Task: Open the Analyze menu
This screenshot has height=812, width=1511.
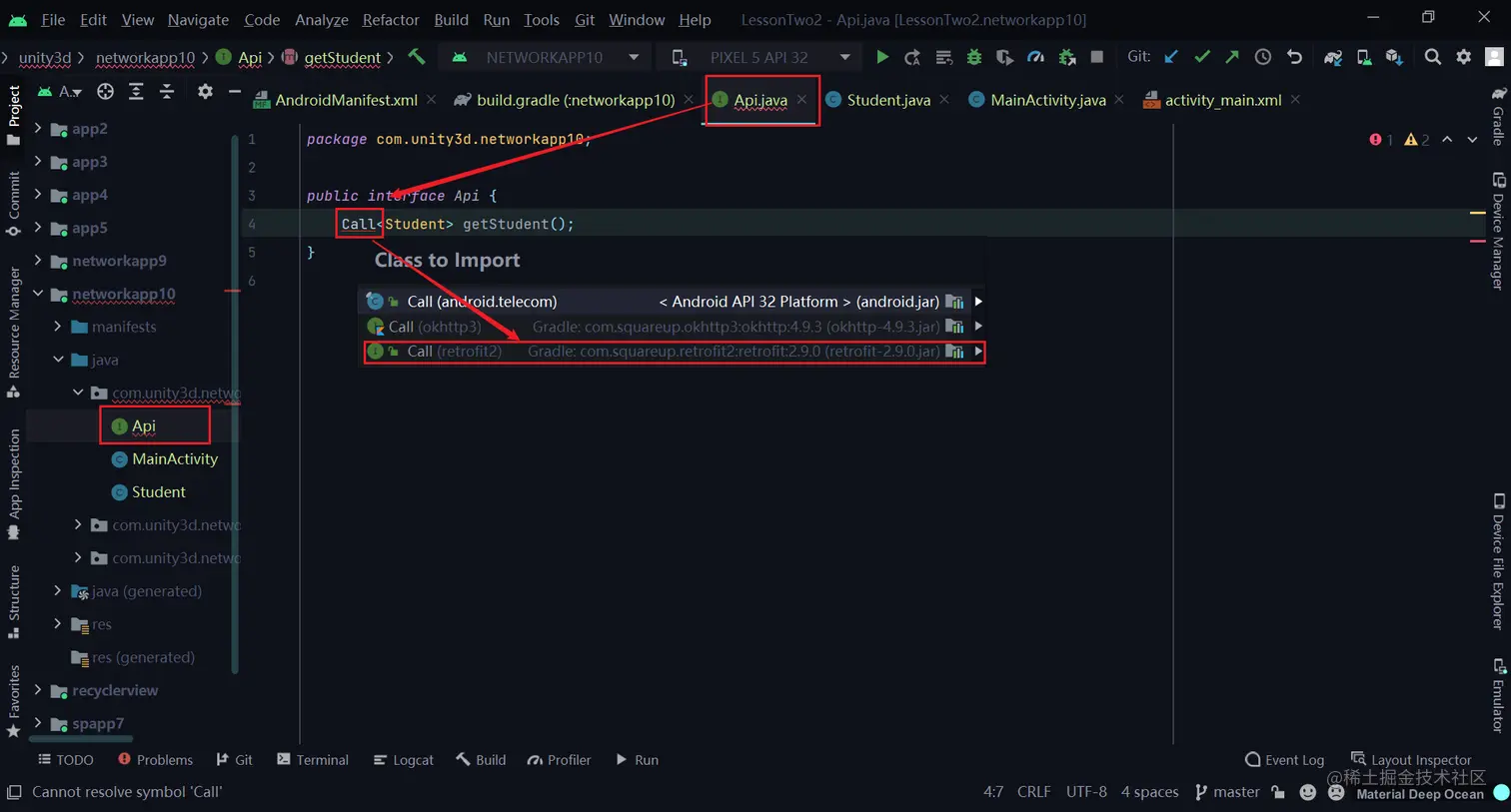Action: click(322, 20)
